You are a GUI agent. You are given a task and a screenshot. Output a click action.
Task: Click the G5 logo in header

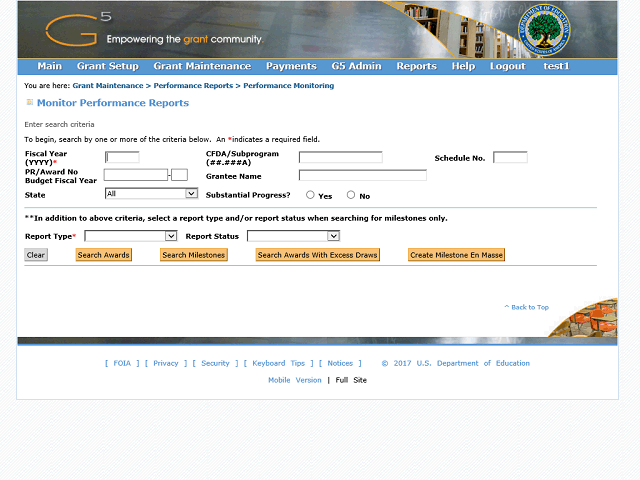[x=78, y=29]
